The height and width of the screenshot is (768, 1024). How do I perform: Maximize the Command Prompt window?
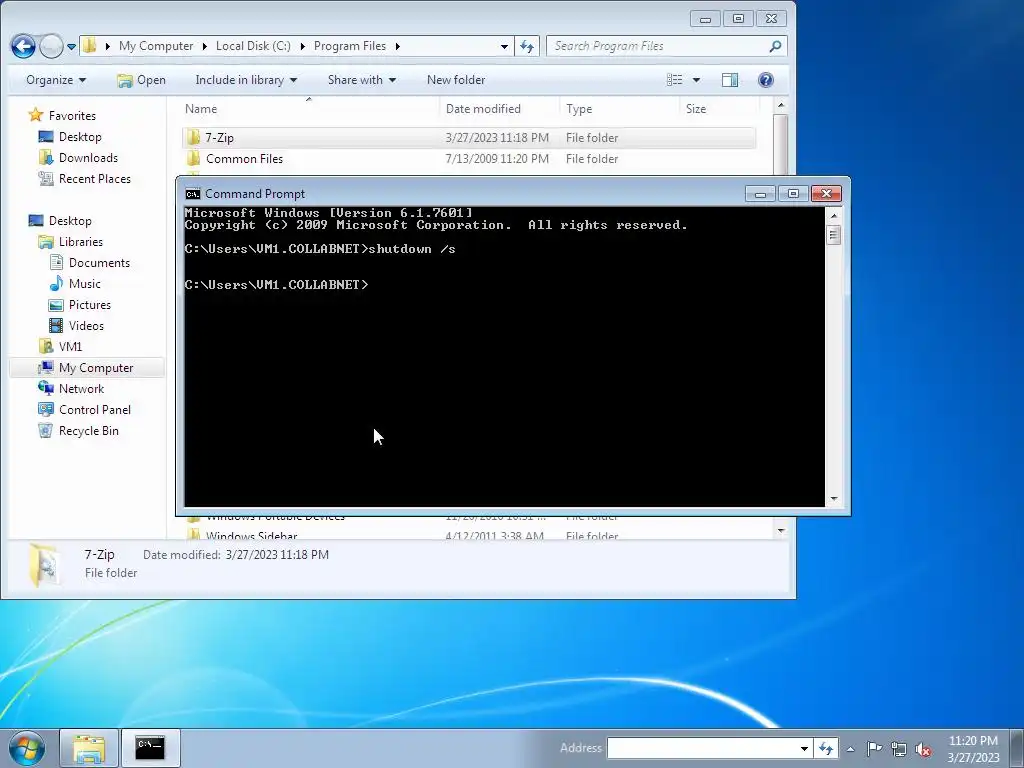[x=793, y=194]
